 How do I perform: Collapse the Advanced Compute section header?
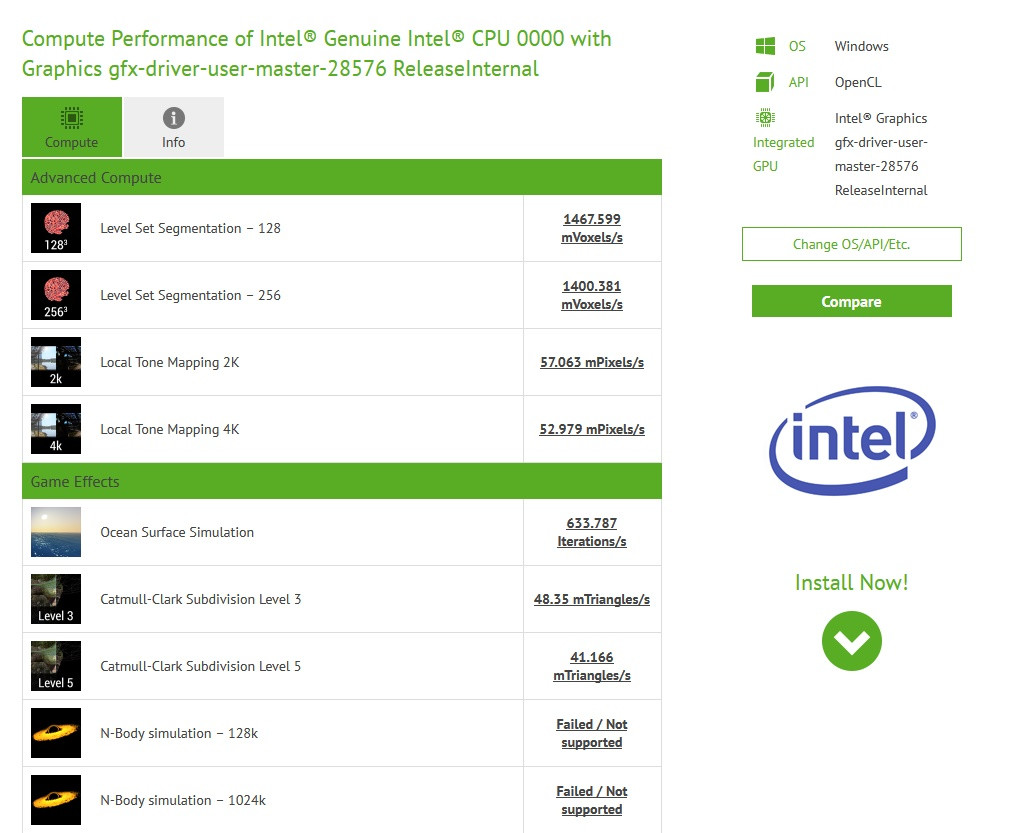pos(95,177)
